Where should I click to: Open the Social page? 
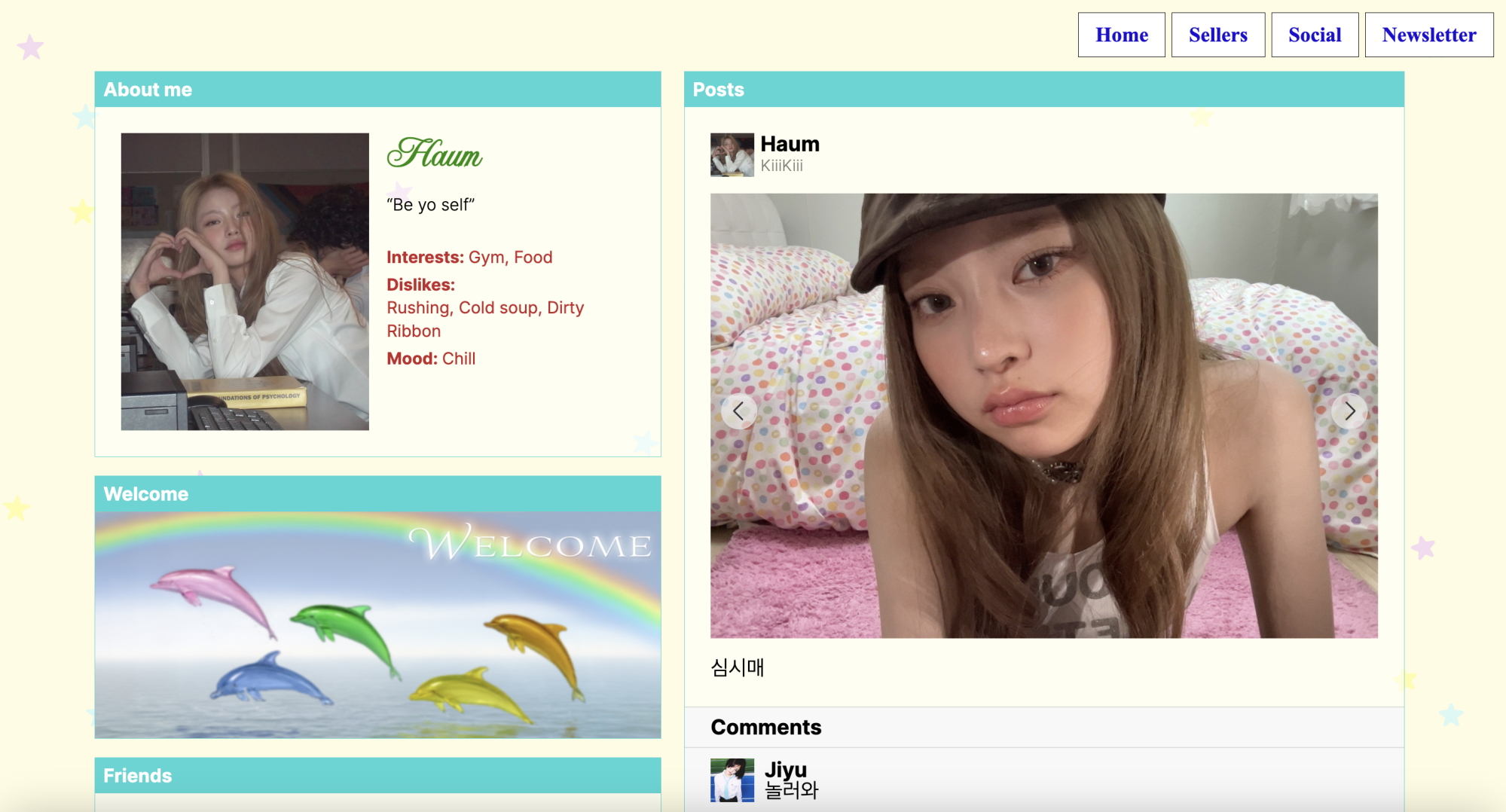[1315, 35]
